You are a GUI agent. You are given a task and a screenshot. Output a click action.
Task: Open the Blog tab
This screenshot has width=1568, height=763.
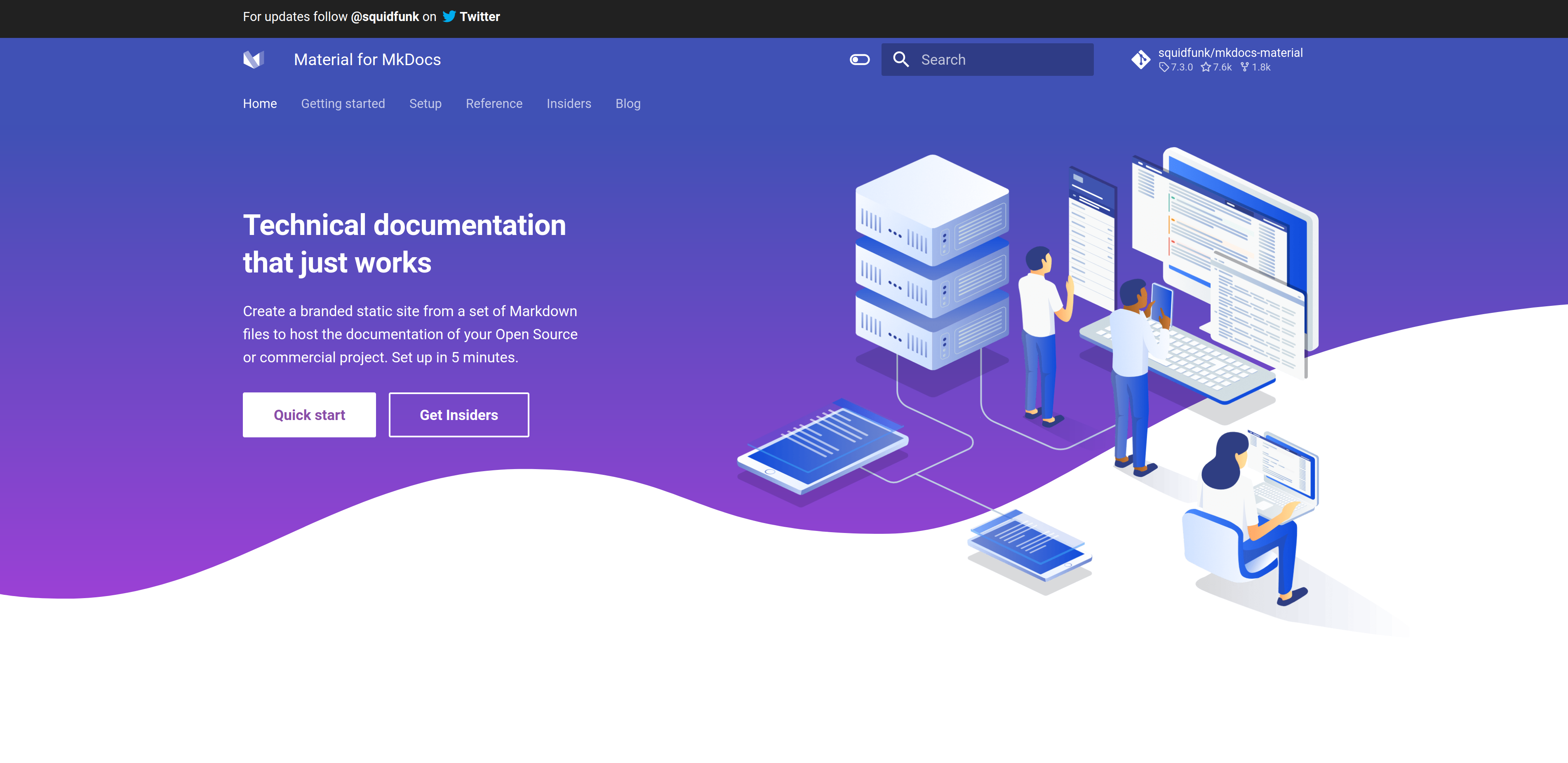(x=628, y=103)
